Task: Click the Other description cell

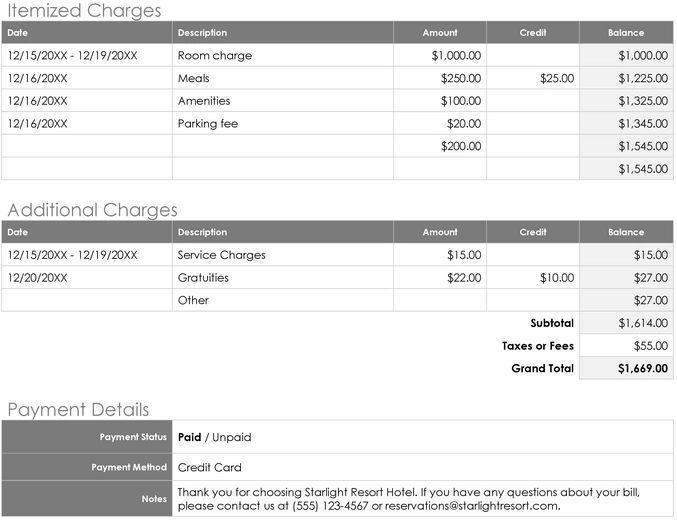Action: click(x=283, y=300)
